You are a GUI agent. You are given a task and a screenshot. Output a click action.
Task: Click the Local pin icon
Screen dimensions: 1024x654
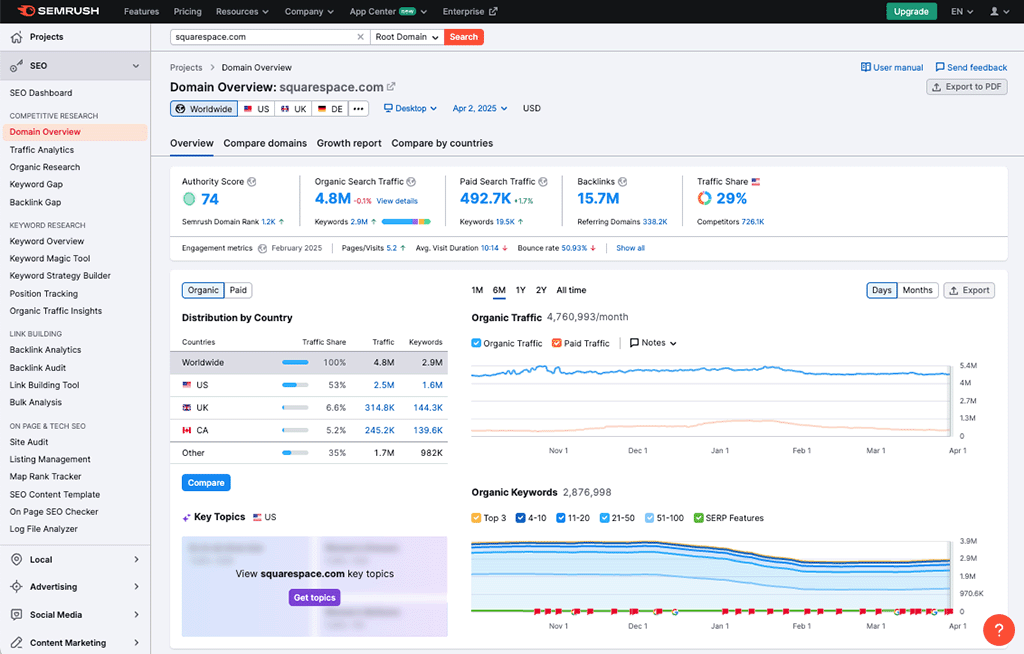(x=16, y=559)
